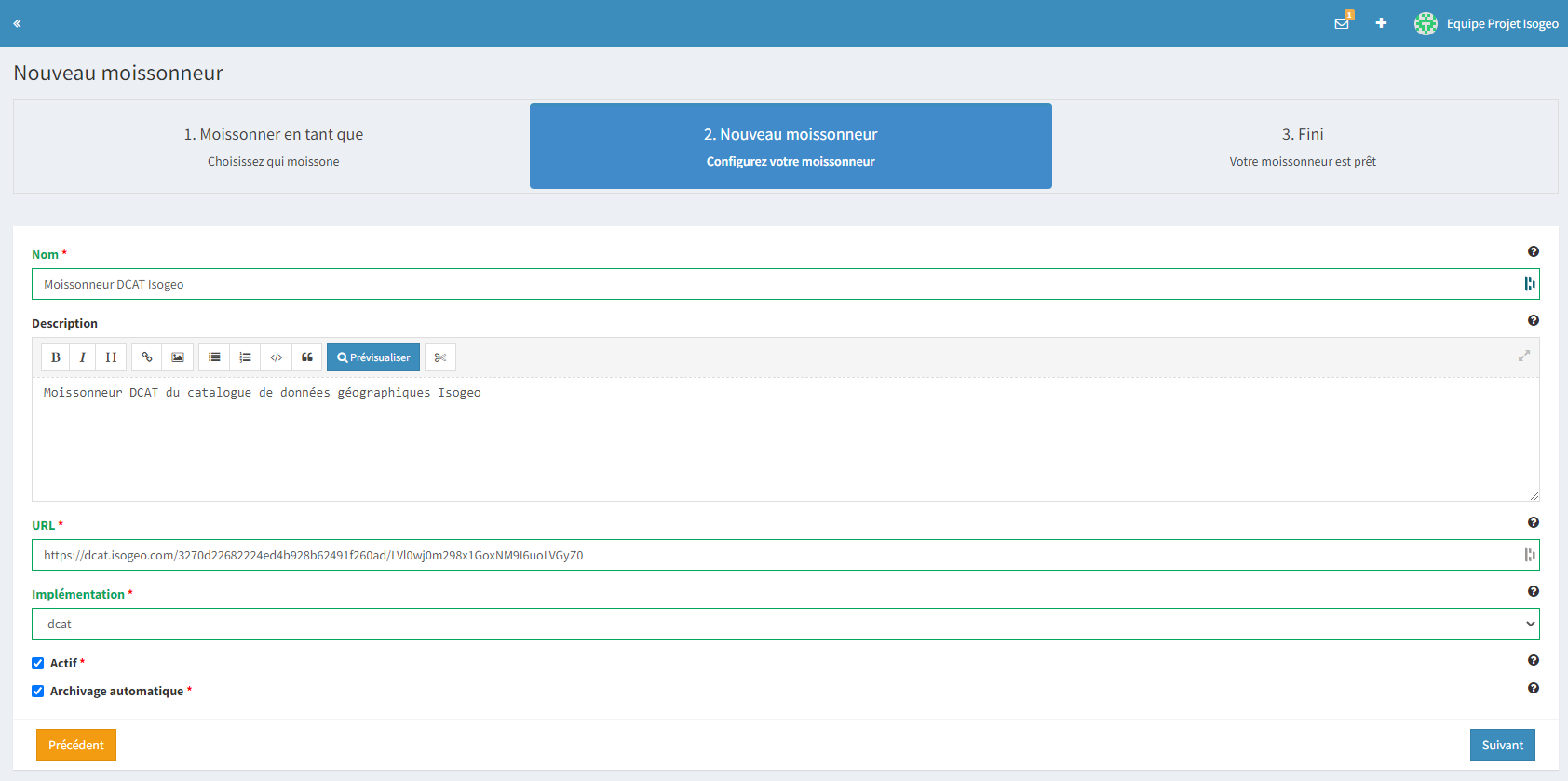1568x781 pixels.
Task: Collapse sidebar with double-chevron icon
Action: [x=17, y=23]
